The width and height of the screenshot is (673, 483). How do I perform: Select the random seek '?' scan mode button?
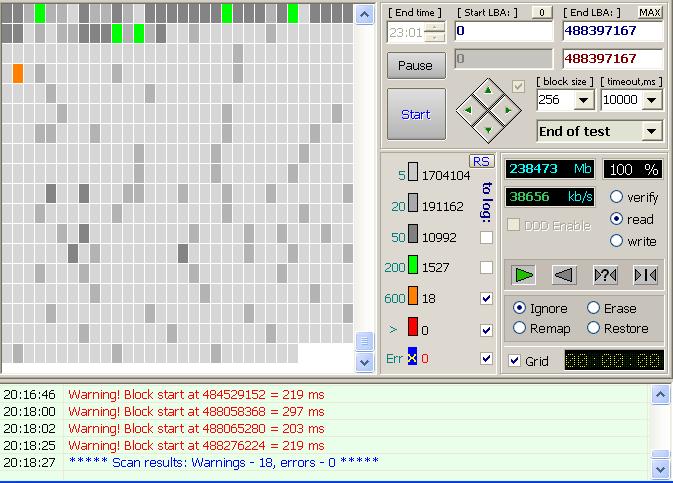tap(605, 275)
